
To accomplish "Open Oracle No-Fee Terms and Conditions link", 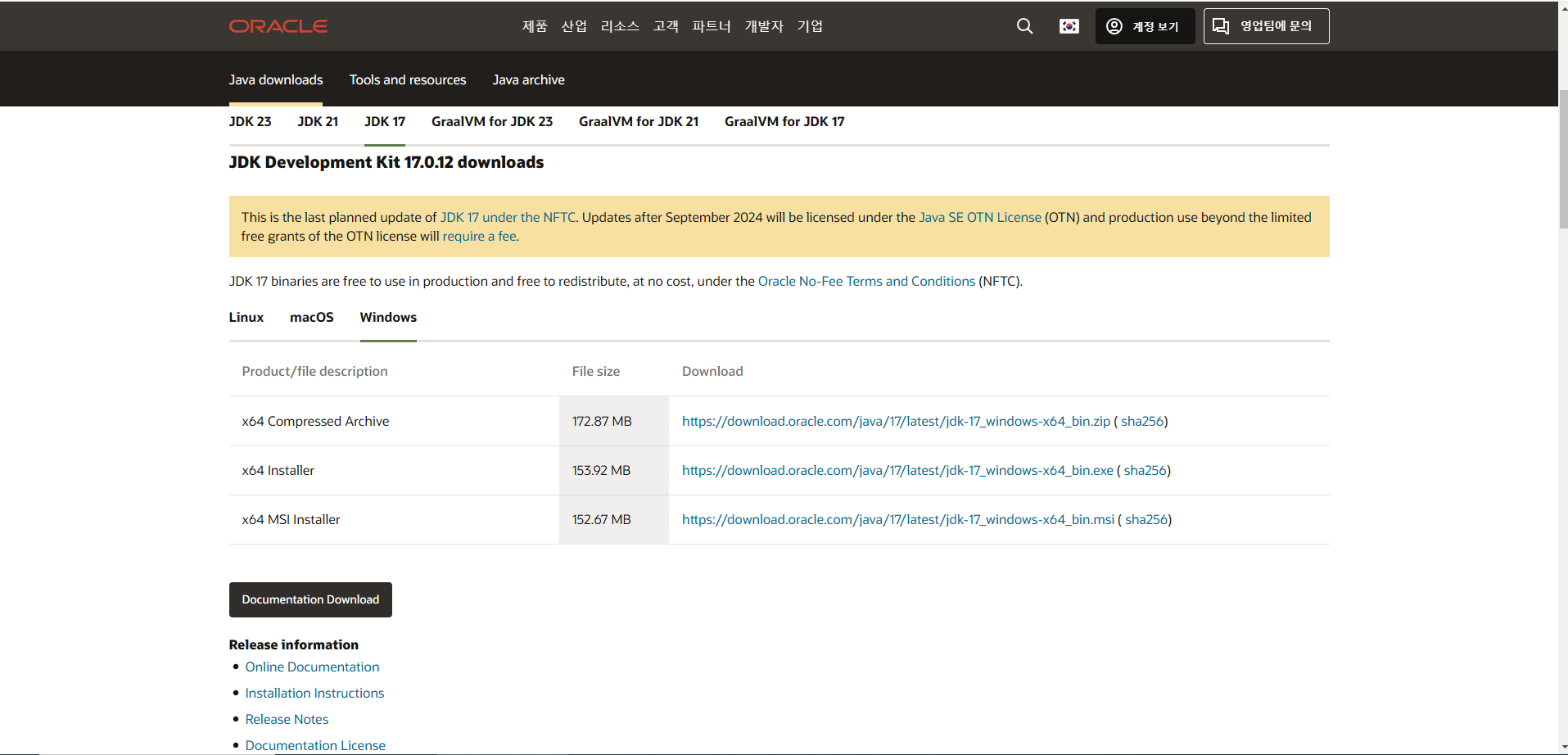I will [866, 281].
